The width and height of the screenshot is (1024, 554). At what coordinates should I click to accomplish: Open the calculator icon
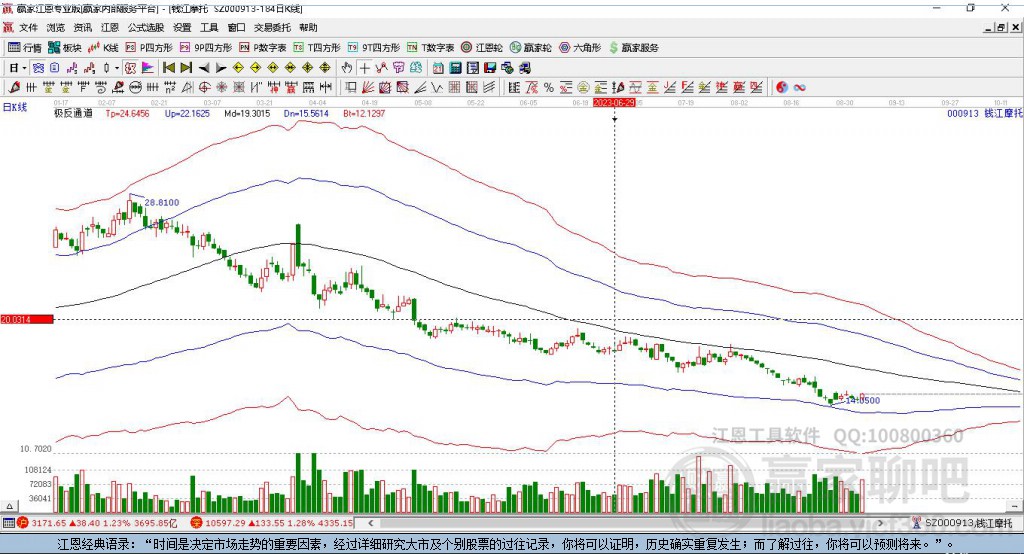click(455, 68)
